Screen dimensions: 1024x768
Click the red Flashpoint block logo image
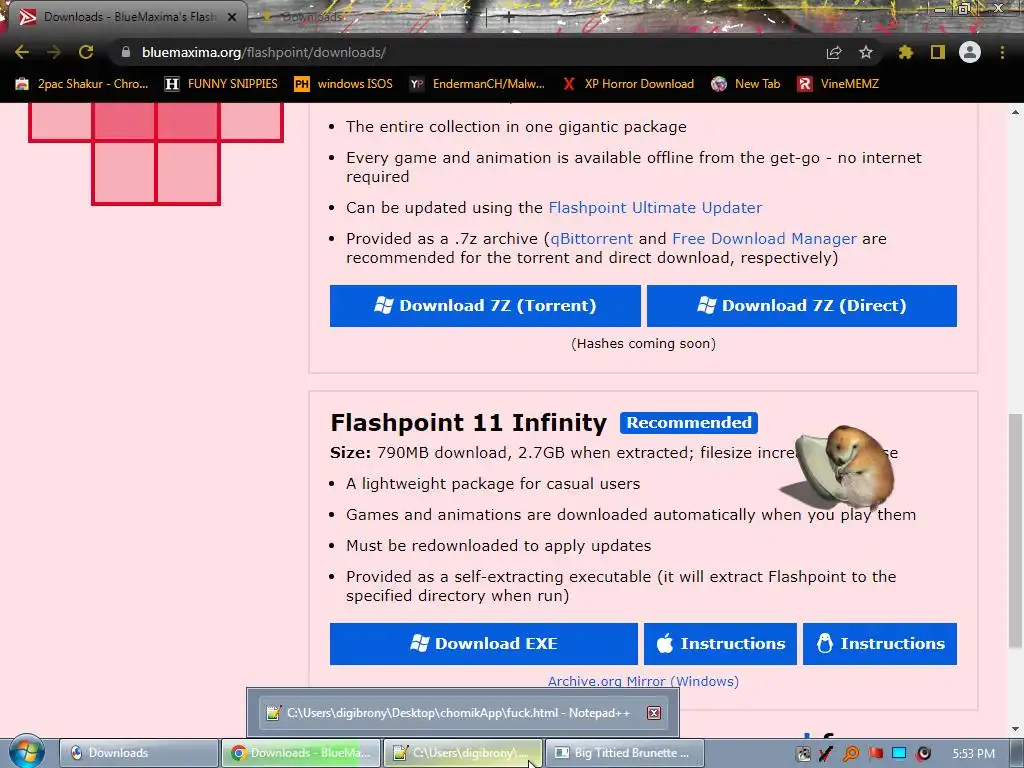(x=155, y=154)
